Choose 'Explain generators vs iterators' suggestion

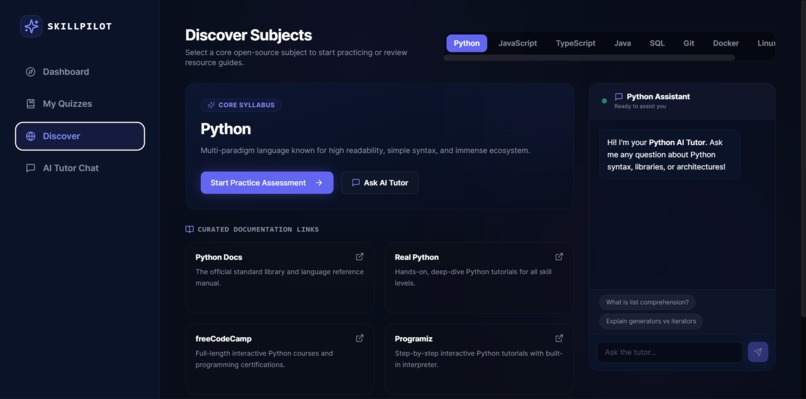pos(651,321)
